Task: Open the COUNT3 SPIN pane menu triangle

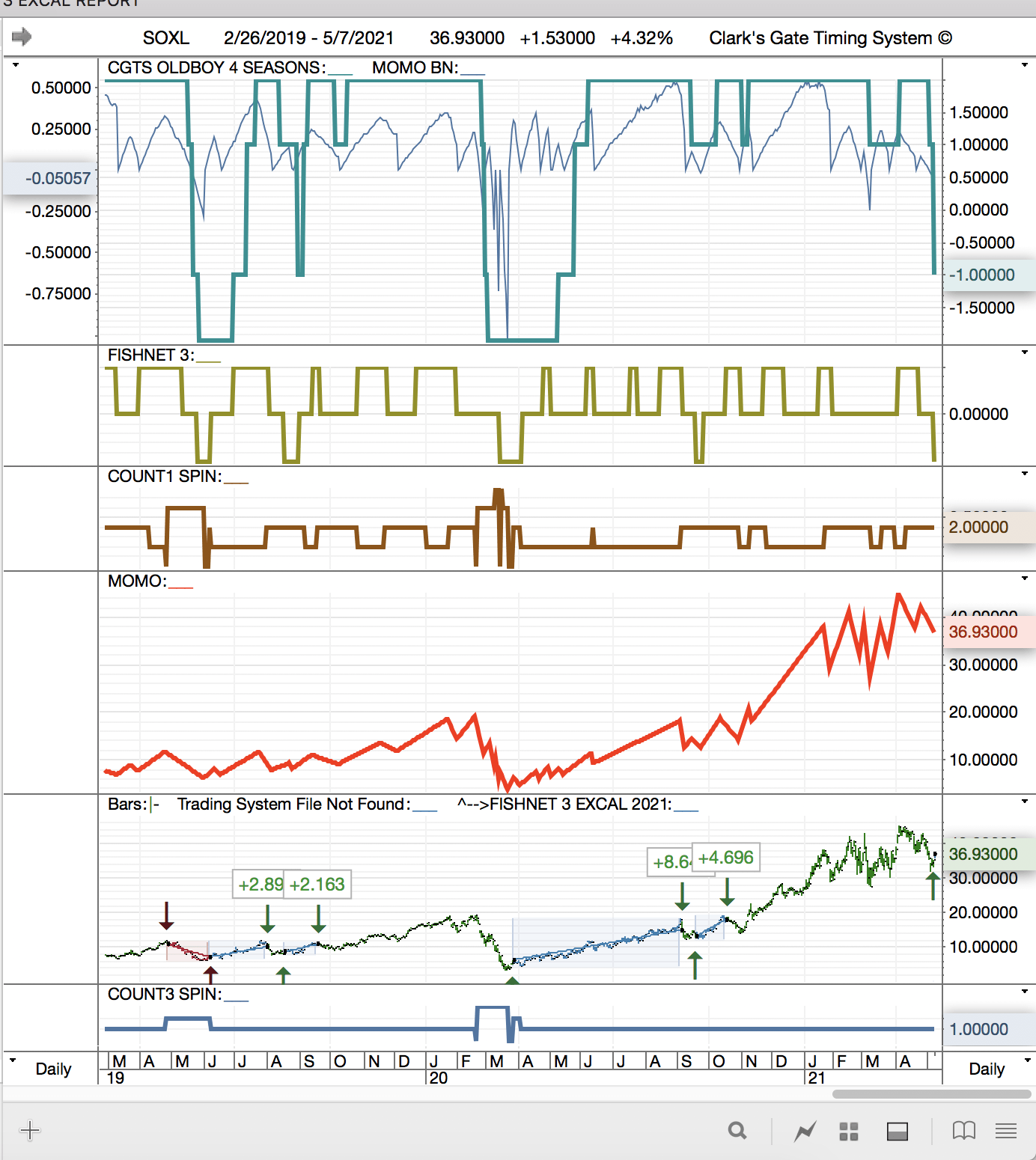Action: coord(1025,992)
